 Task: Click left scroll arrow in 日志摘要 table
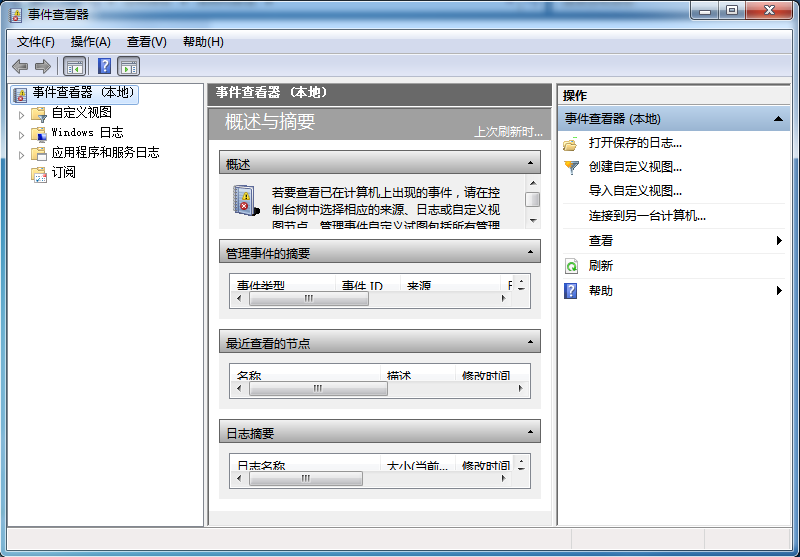(x=239, y=478)
